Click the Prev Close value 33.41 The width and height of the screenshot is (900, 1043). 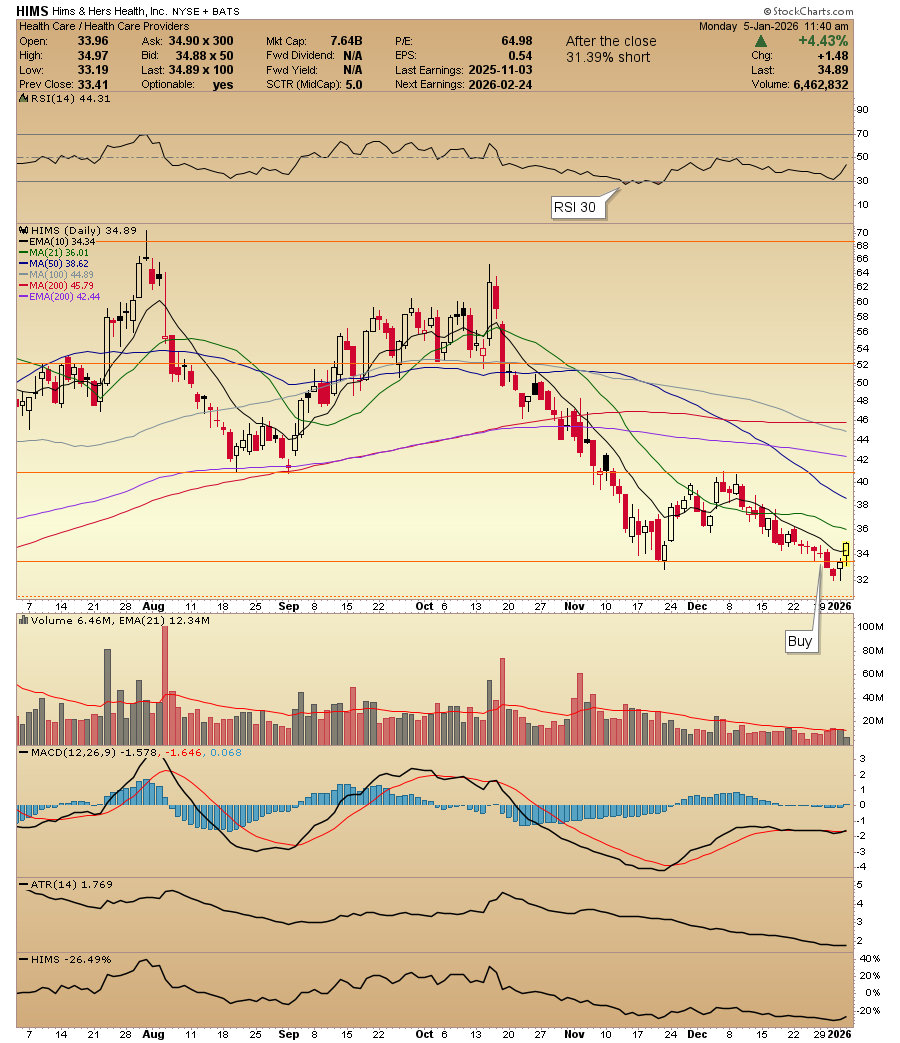coord(93,85)
